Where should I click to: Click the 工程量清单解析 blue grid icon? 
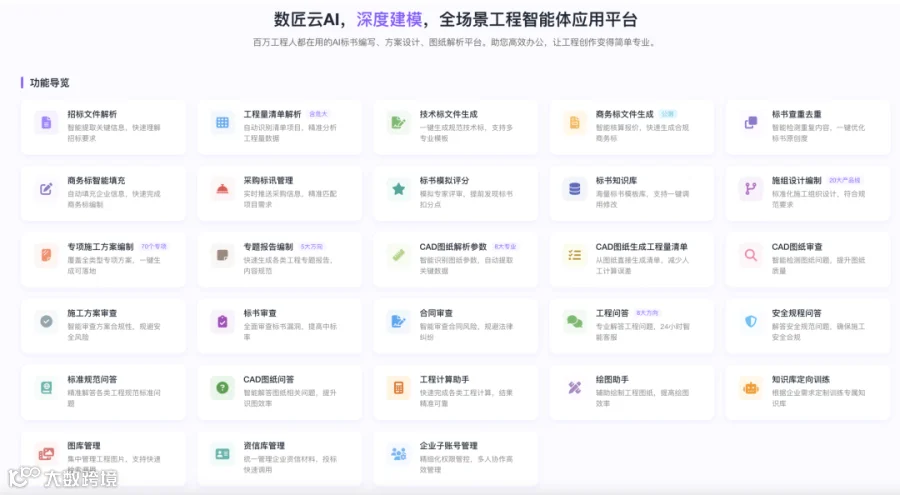(x=222, y=122)
